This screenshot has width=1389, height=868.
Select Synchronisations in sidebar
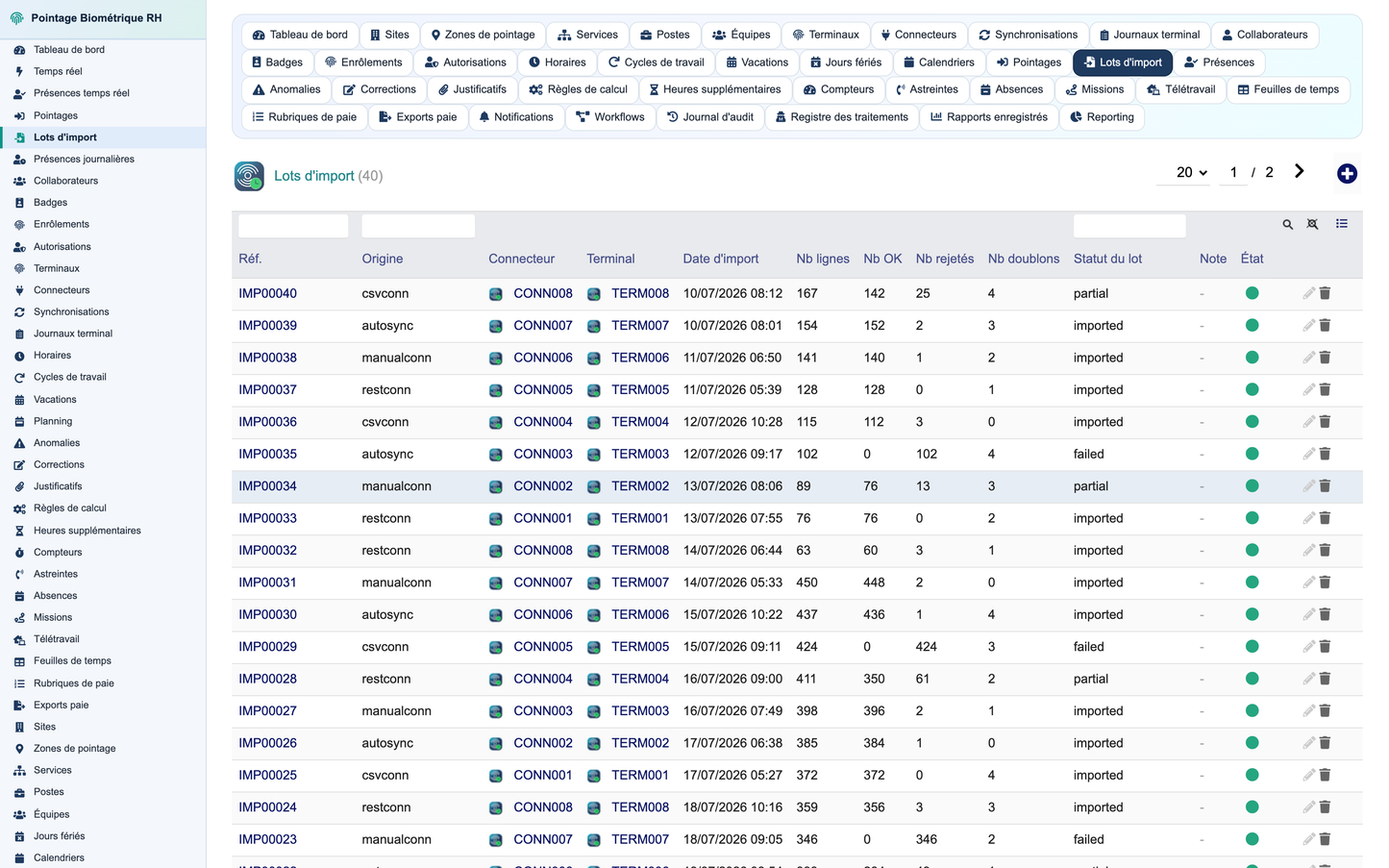click(71, 312)
